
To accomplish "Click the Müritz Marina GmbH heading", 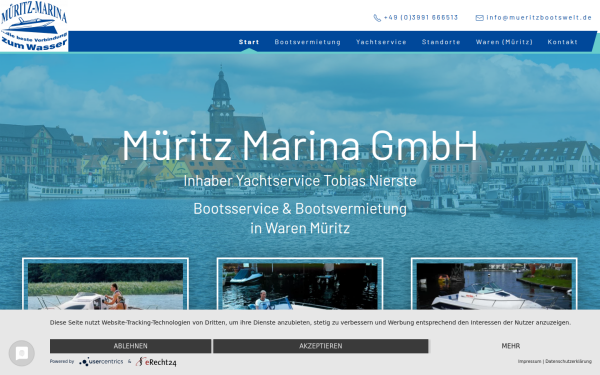I will pyautogui.click(x=300, y=146).
